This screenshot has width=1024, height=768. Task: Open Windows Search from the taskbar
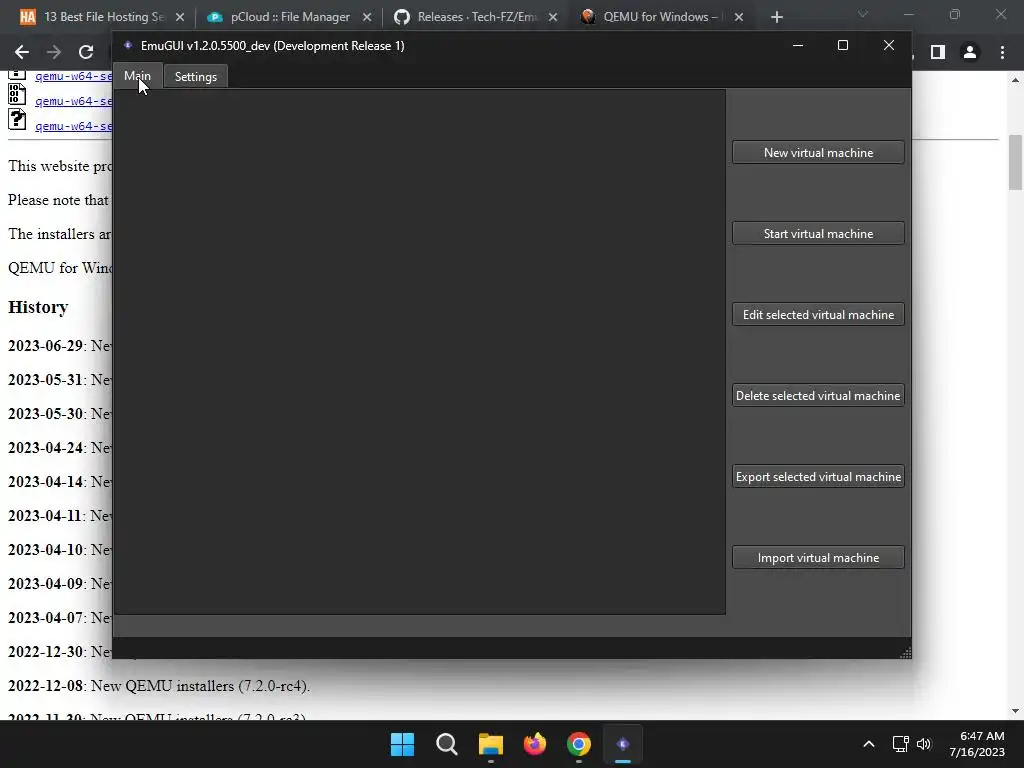point(447,744)
